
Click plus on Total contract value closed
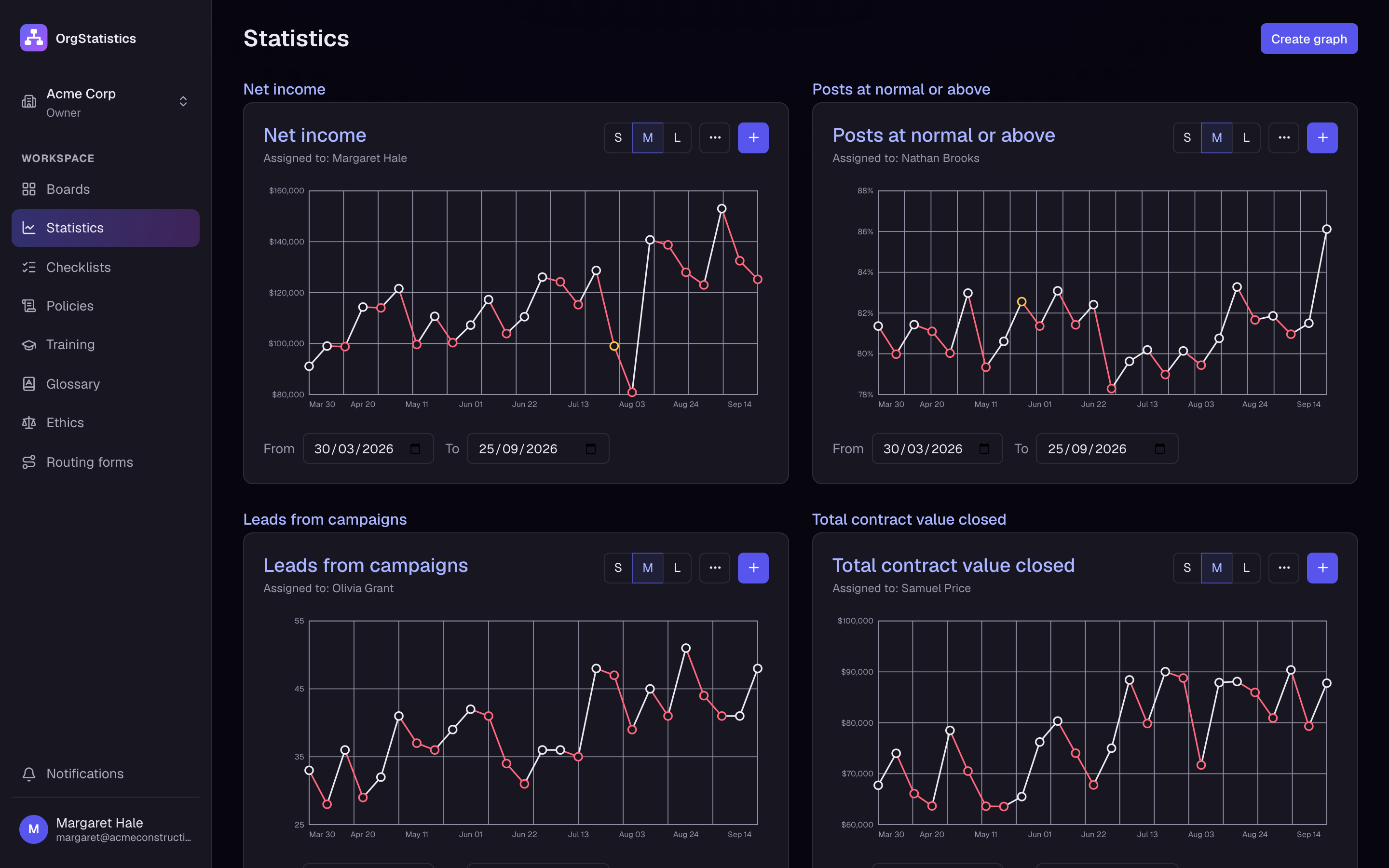[x=1322, y=568]
